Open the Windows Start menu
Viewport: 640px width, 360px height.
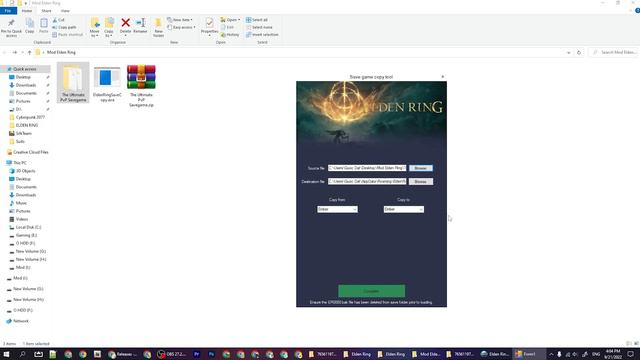[x=6, y=354]
